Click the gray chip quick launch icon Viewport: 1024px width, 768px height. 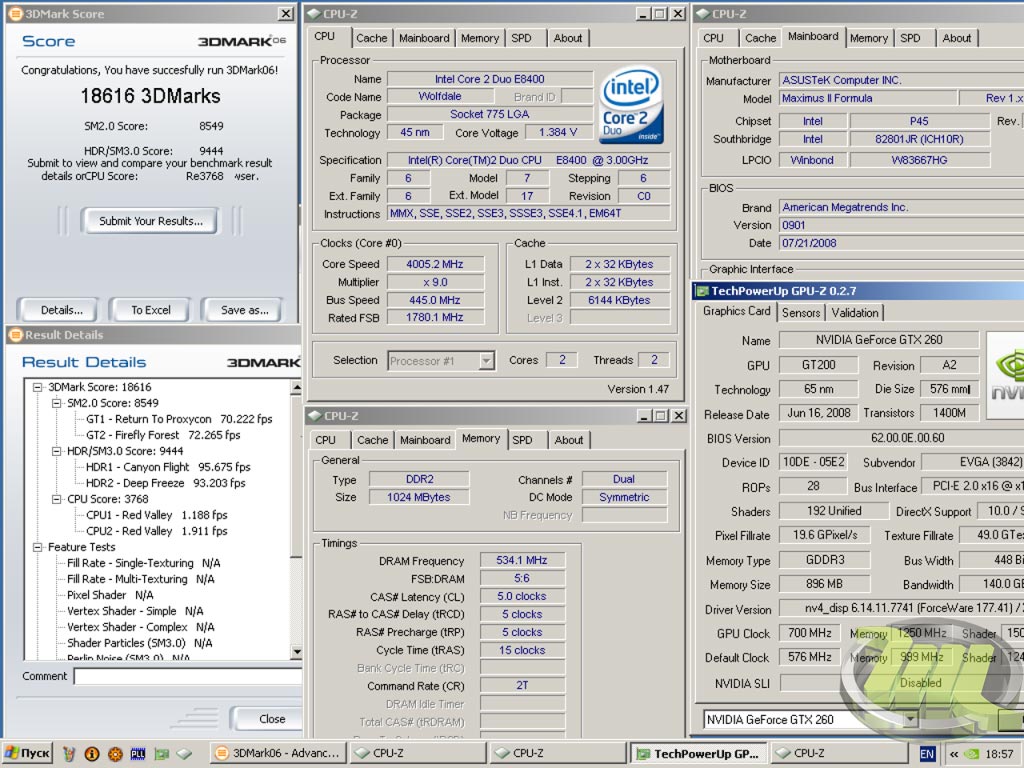click(x=184, y=754)
